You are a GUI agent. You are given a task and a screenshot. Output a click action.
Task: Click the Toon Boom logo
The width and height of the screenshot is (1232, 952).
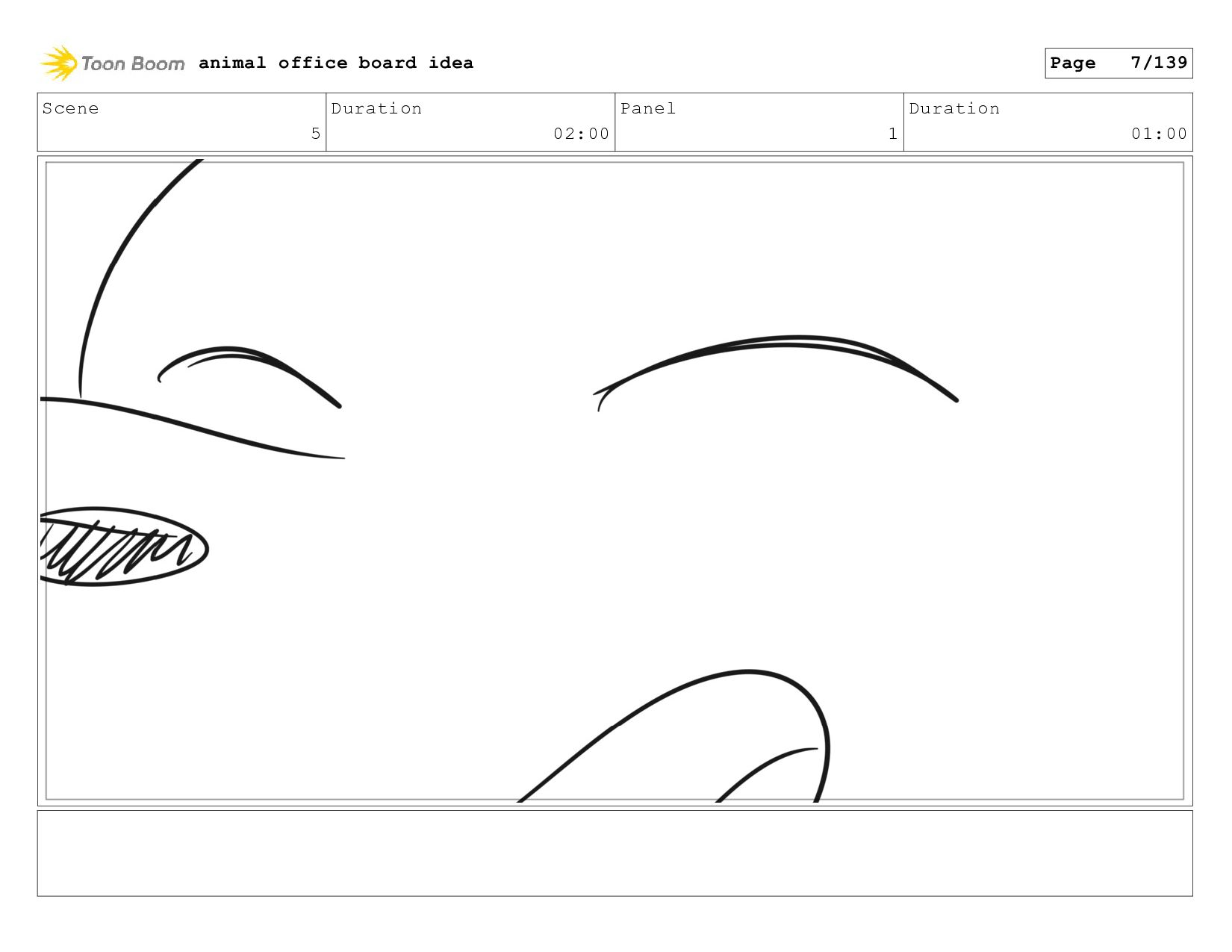(x=112, y=63)
